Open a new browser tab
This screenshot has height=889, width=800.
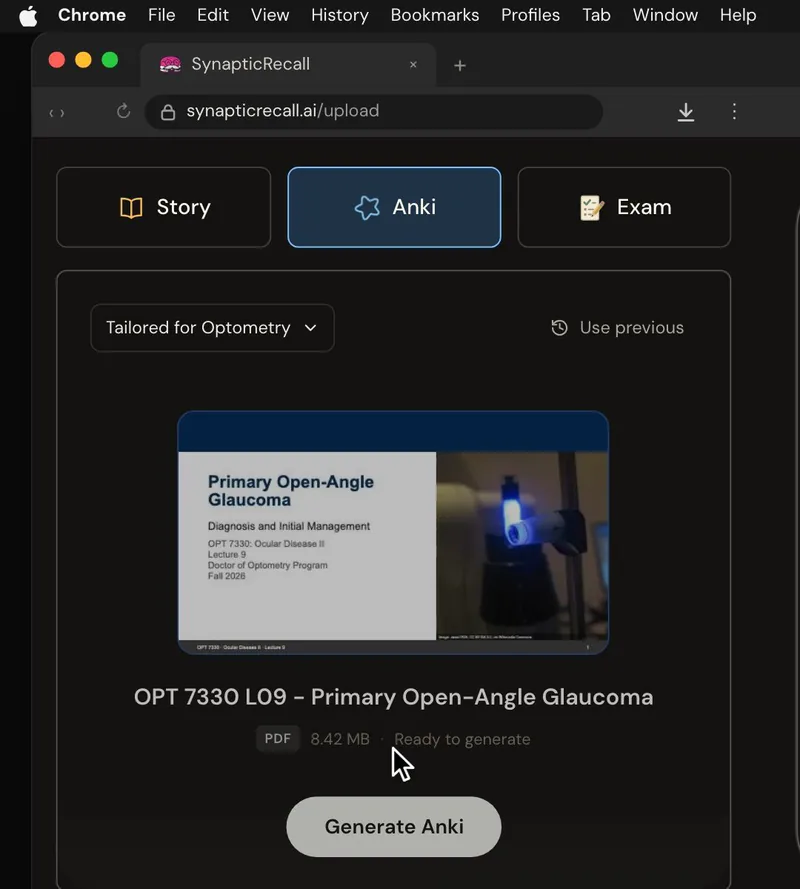pos(460,66)
